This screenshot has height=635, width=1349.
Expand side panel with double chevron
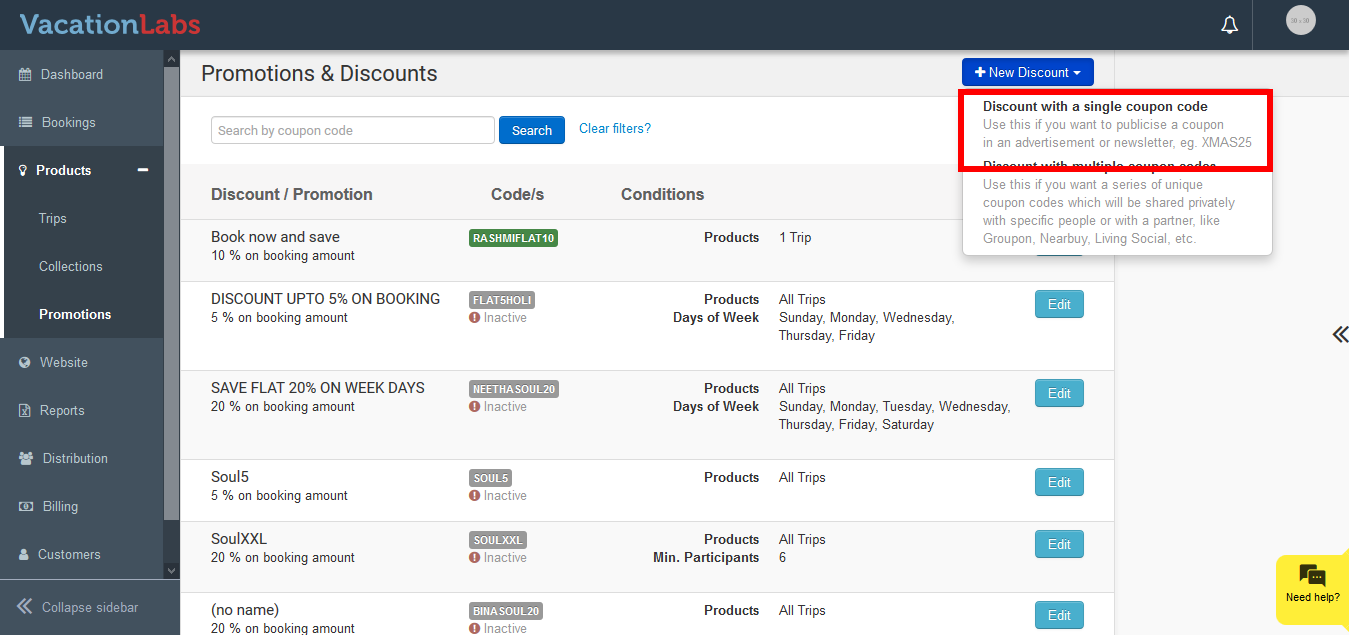point(1339,335)
